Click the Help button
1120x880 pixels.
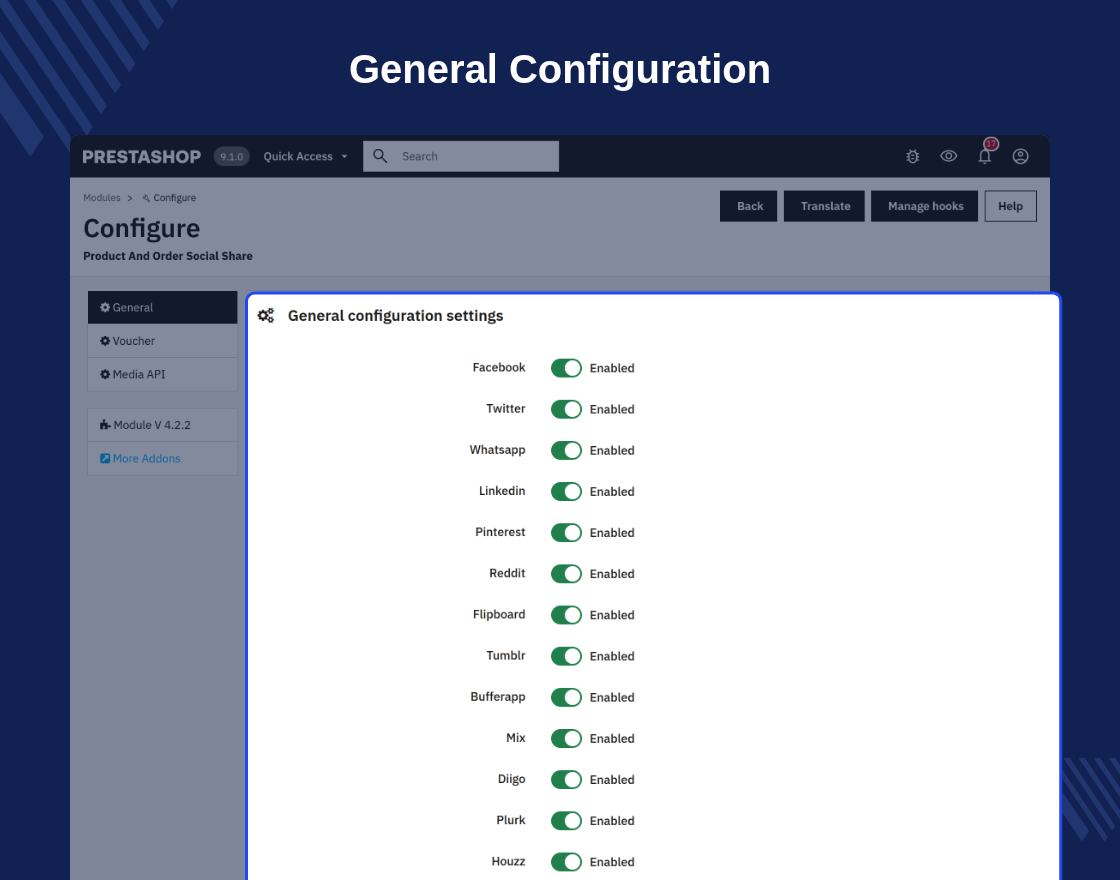click(1011, 206)
